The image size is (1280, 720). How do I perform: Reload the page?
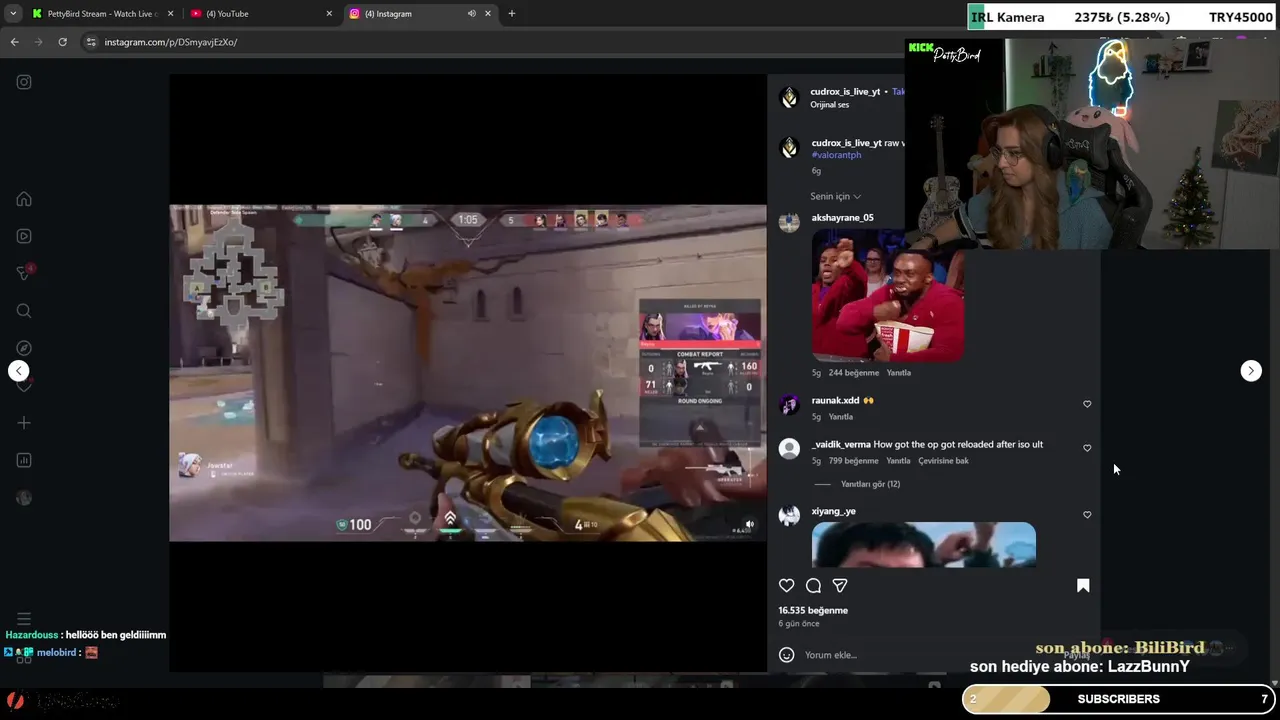(x=62, y=42)
